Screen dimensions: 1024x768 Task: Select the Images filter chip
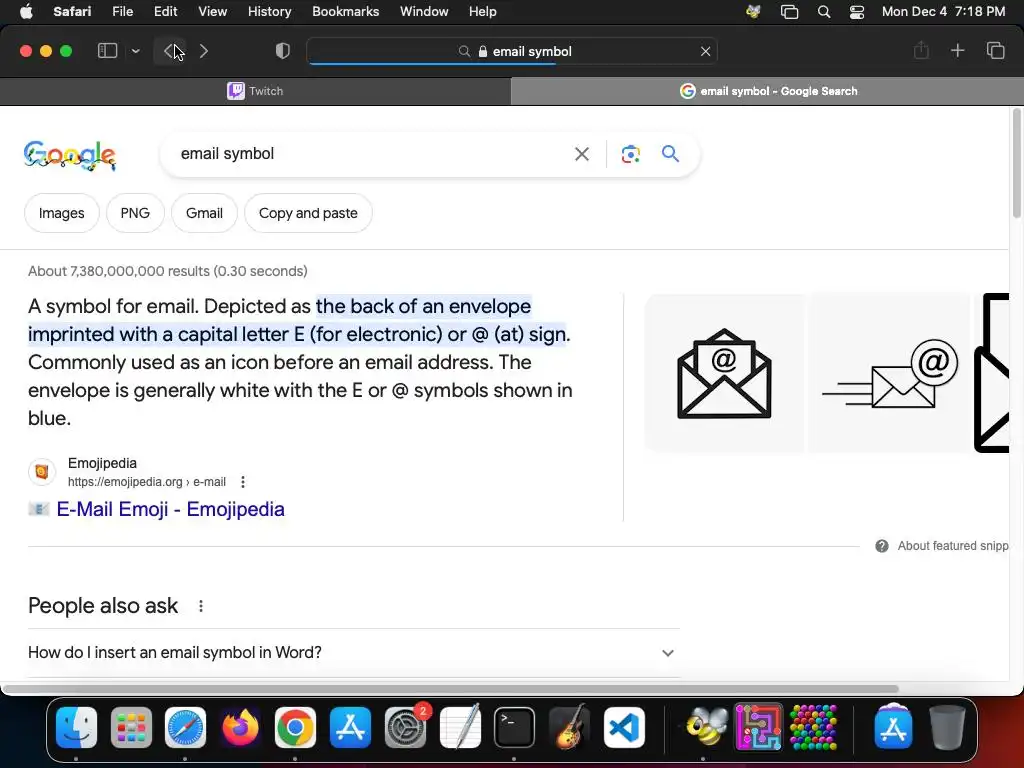click(61, 213)
